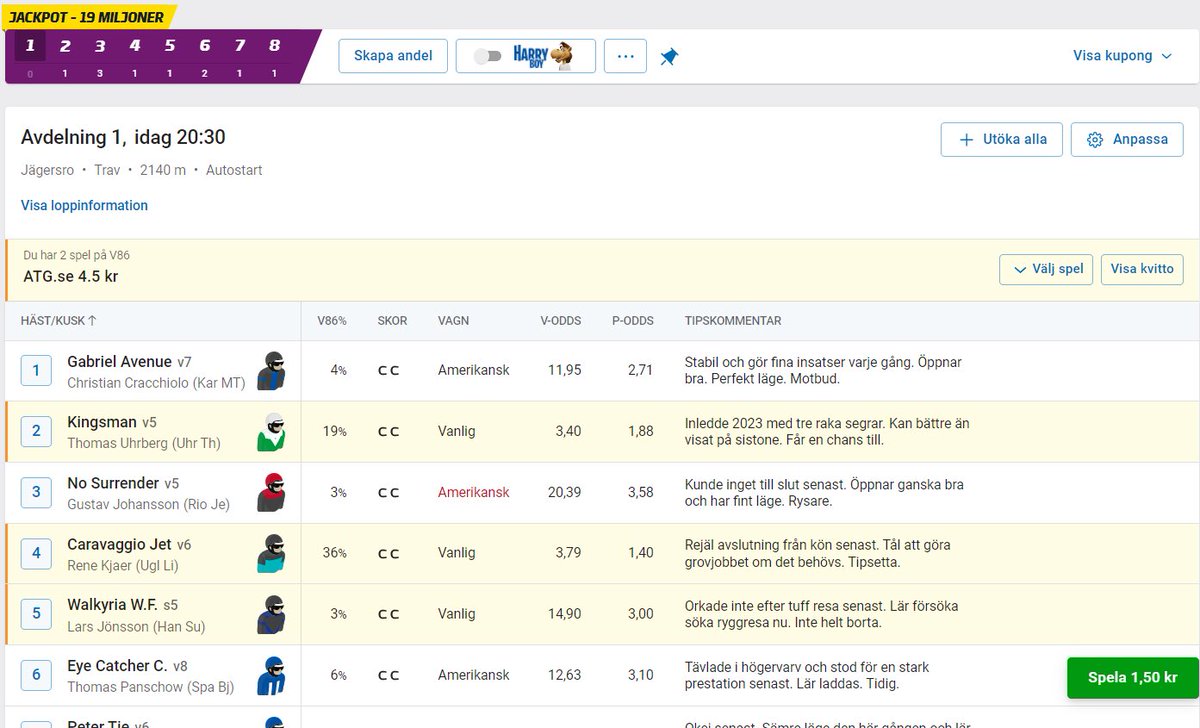The image size is (1200, 728).
Task: Click the V86% column header
Action: click(x=332, y=321)
